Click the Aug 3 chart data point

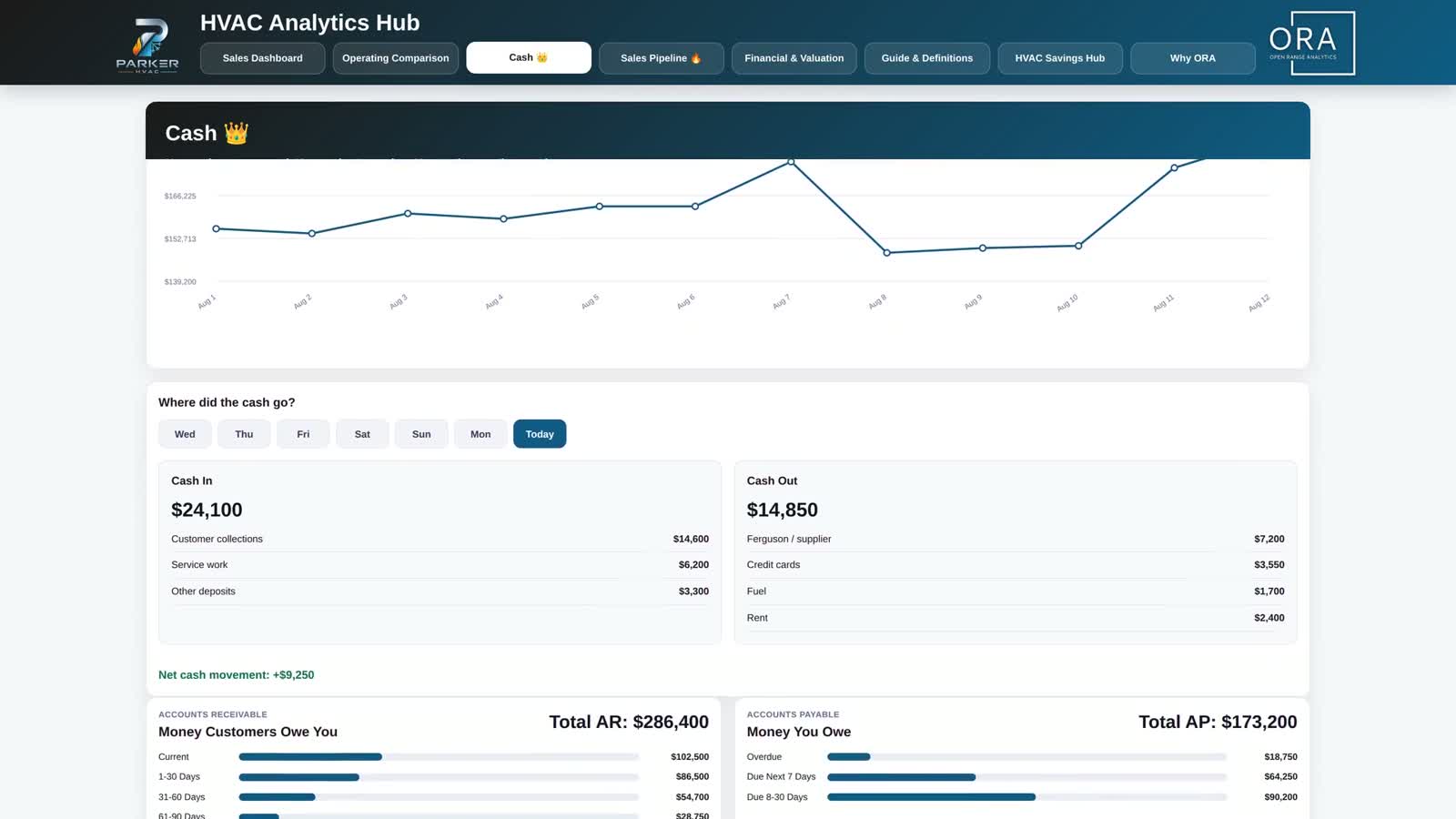pos(408,214)
